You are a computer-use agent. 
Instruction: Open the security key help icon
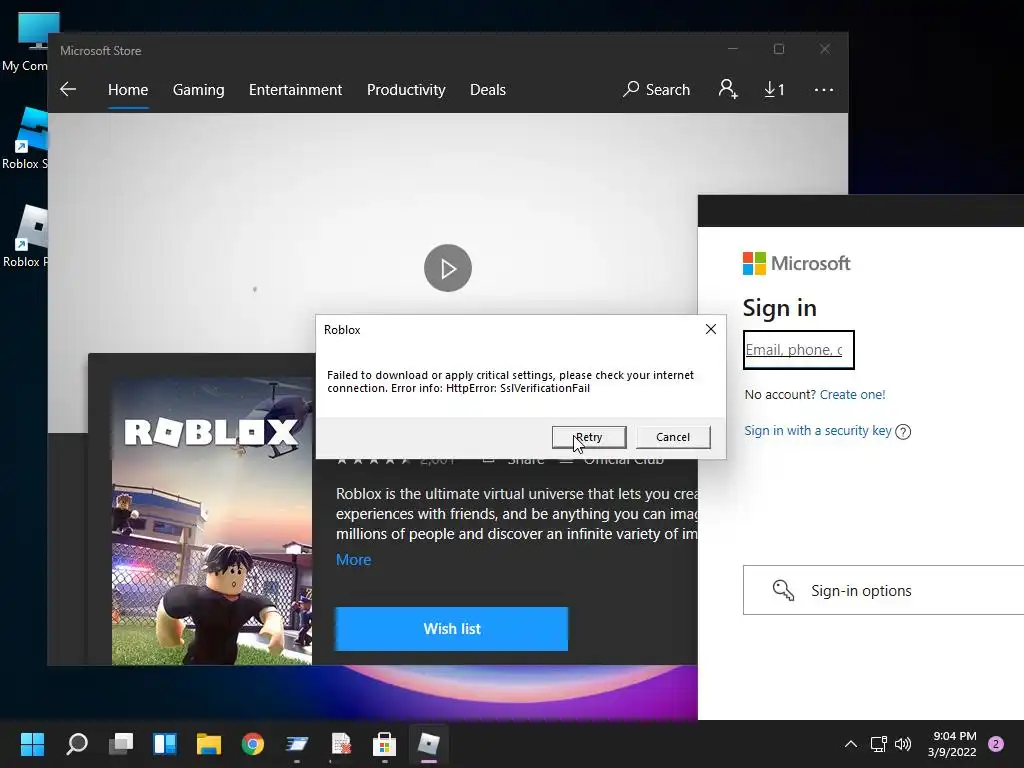click(x=903, y=432)
